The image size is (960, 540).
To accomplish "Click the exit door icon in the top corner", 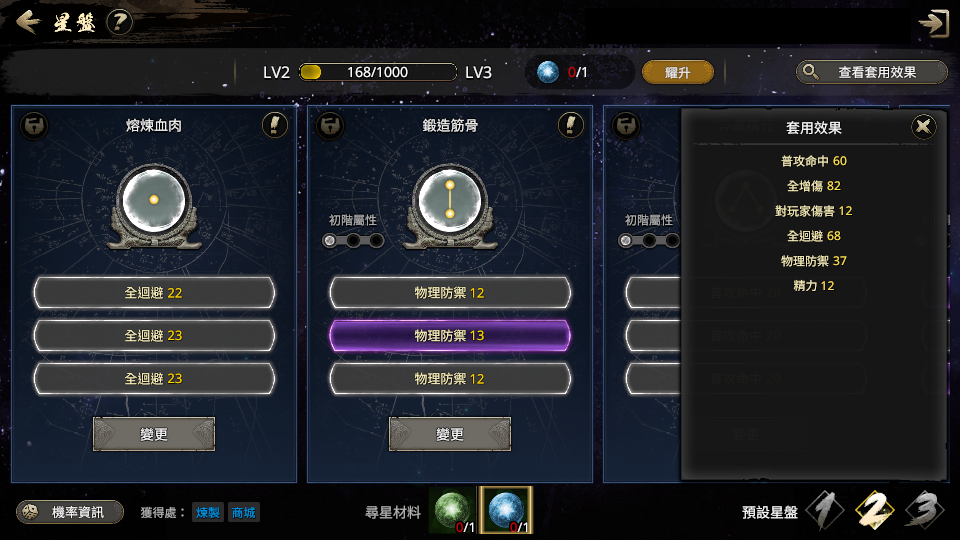I will pos(933,24).
